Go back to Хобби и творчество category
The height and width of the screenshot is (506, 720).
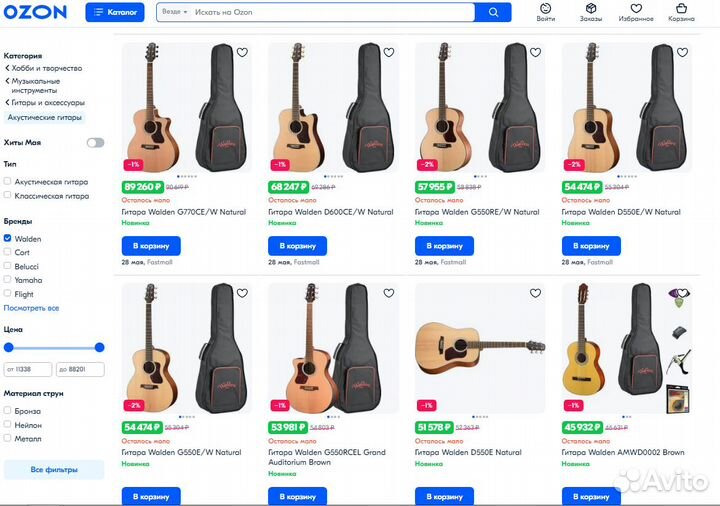coord(45,68)
